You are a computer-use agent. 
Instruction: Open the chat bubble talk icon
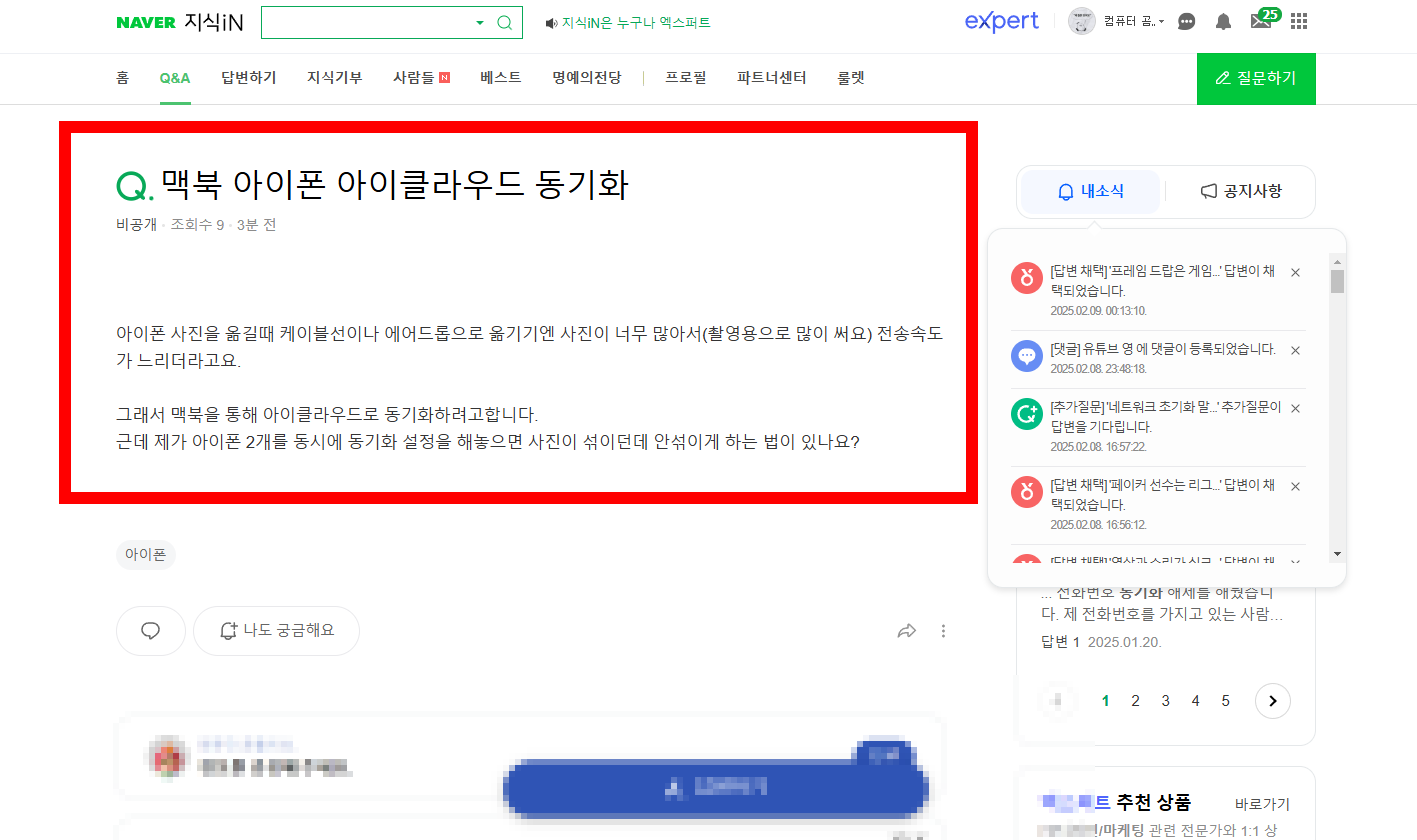coord(1187,21)
